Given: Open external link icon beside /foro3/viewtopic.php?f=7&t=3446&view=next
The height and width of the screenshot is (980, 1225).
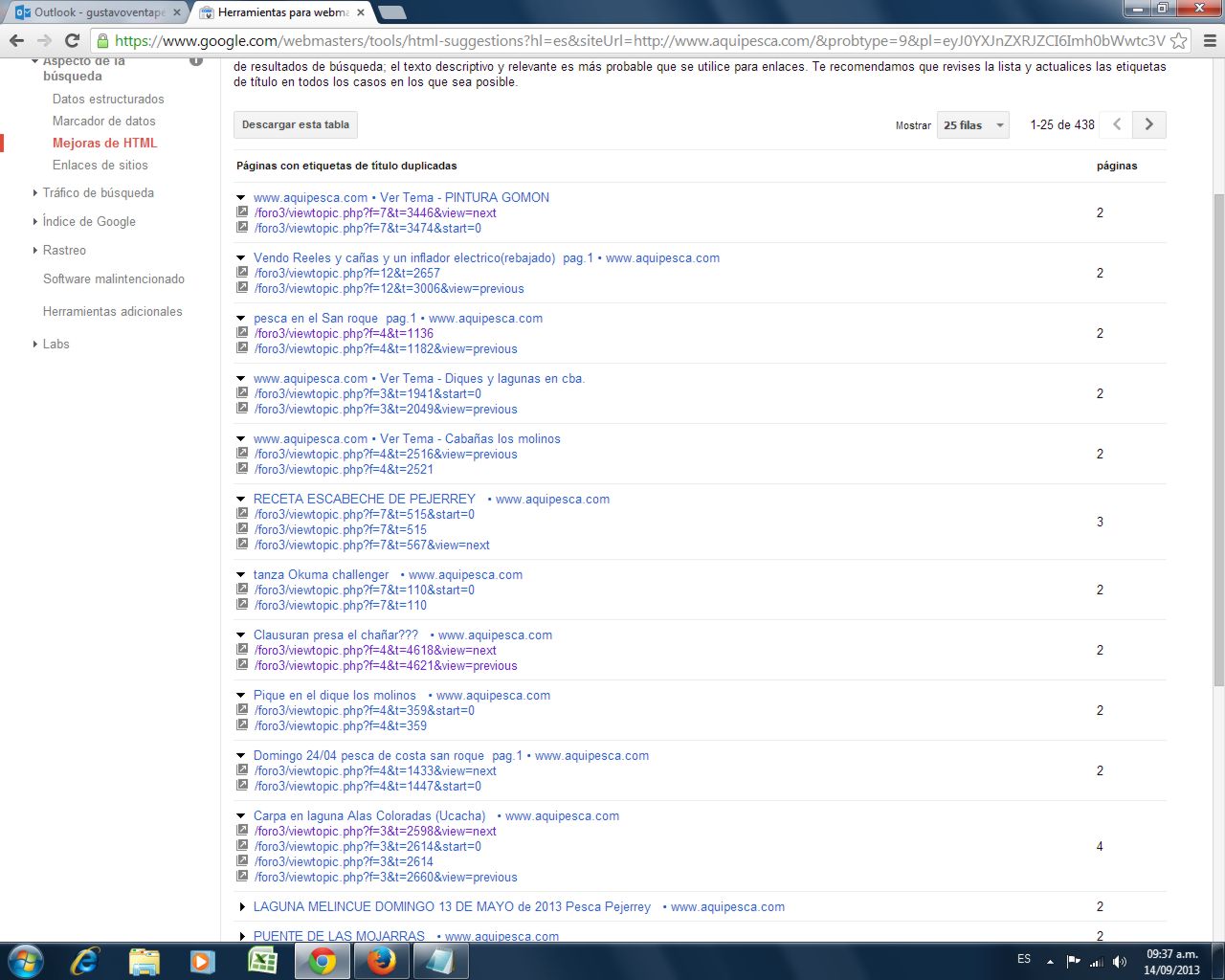Looking at the screenshot, I should (242, 212).
